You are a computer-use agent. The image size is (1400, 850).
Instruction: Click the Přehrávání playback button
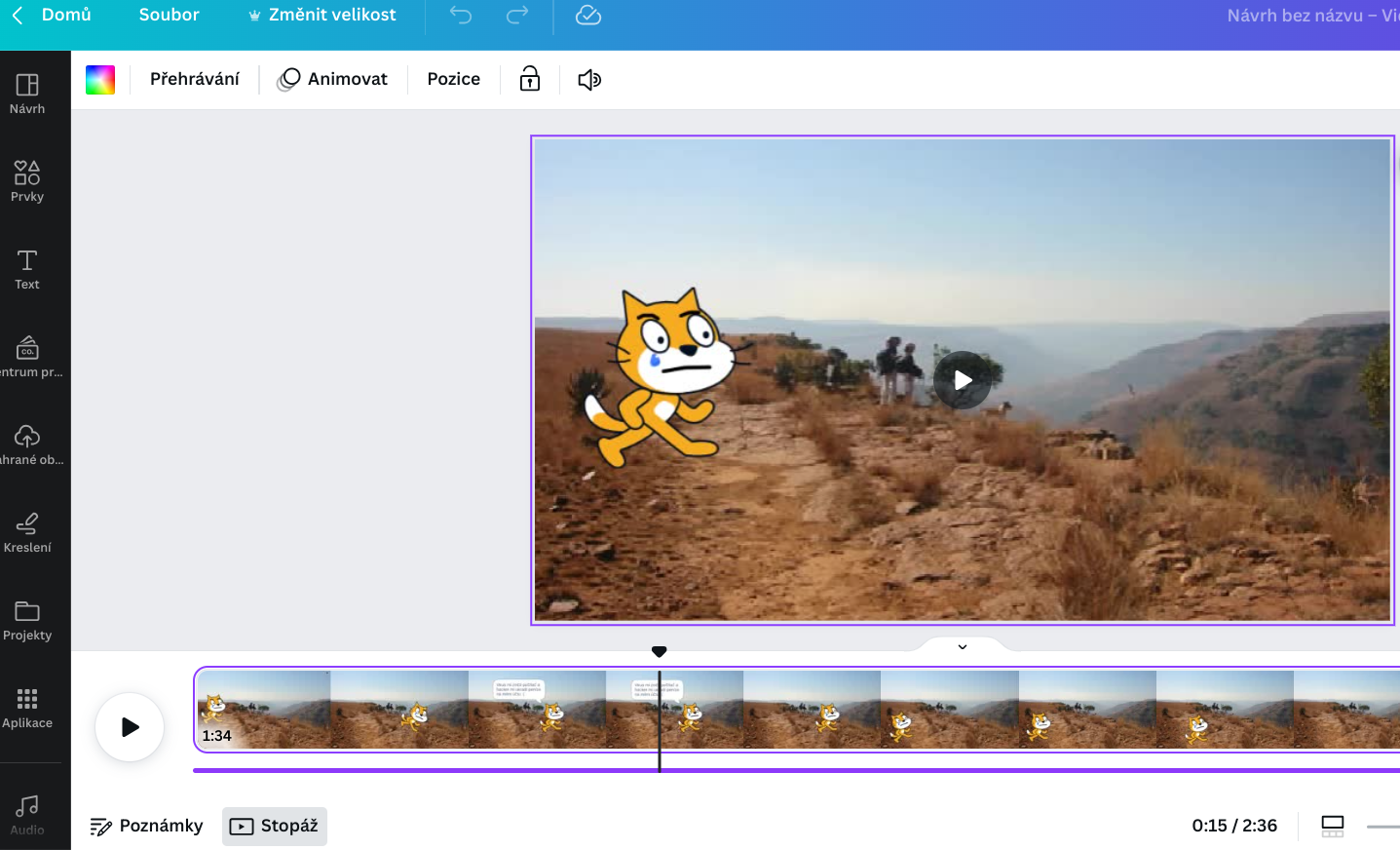[195, 79]
